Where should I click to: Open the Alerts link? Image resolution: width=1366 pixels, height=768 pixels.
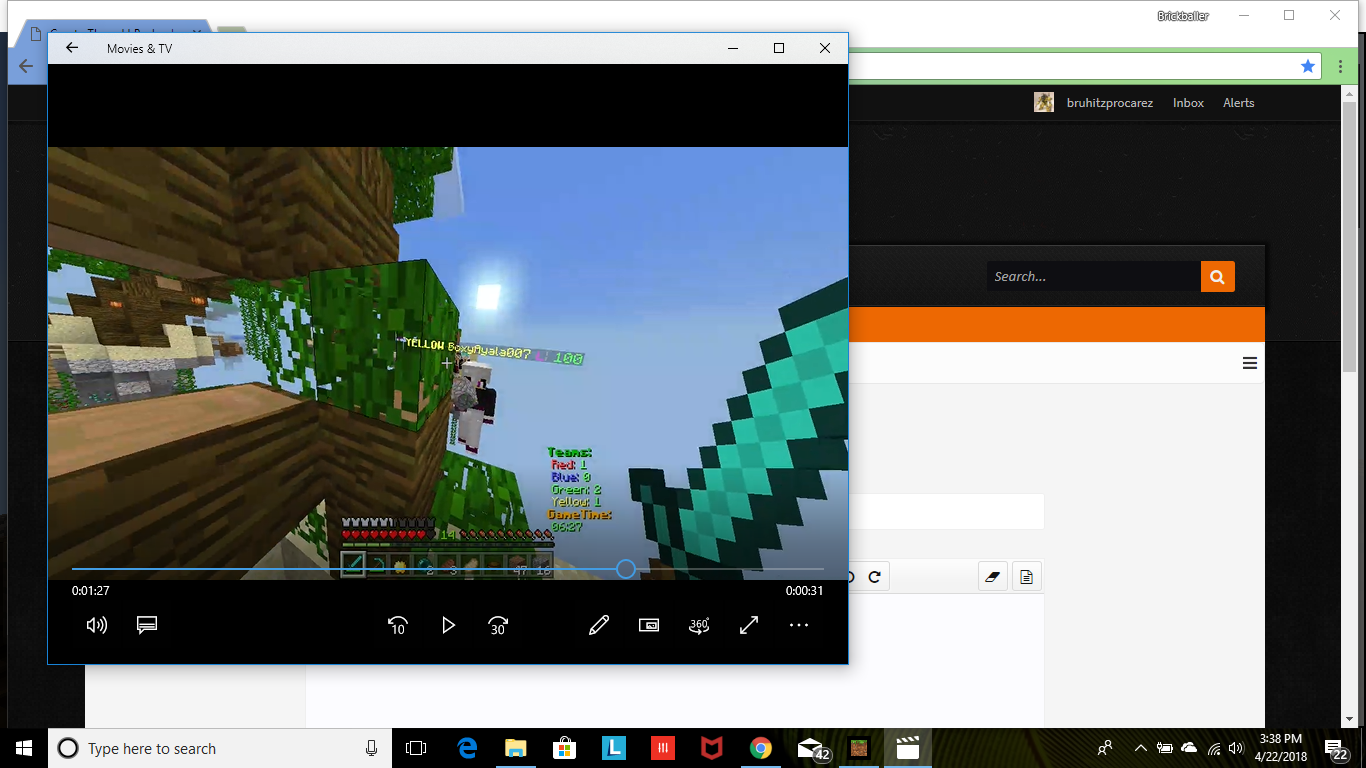(x=1238, y=103)
